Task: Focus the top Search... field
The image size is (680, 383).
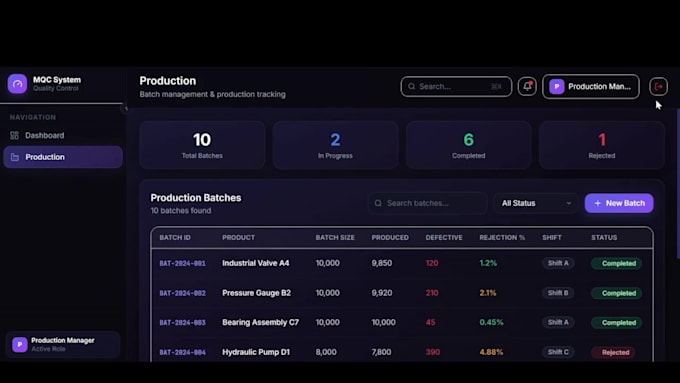Action: click(456, 86)
